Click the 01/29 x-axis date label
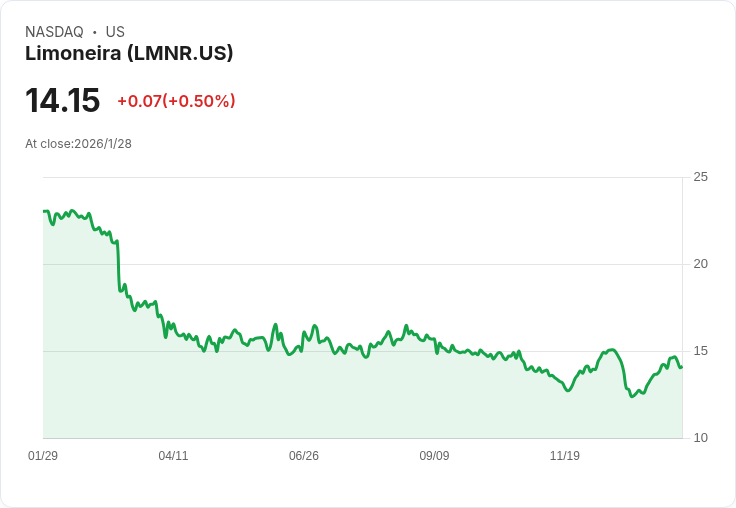736x508 pixels. click(43, 455)
